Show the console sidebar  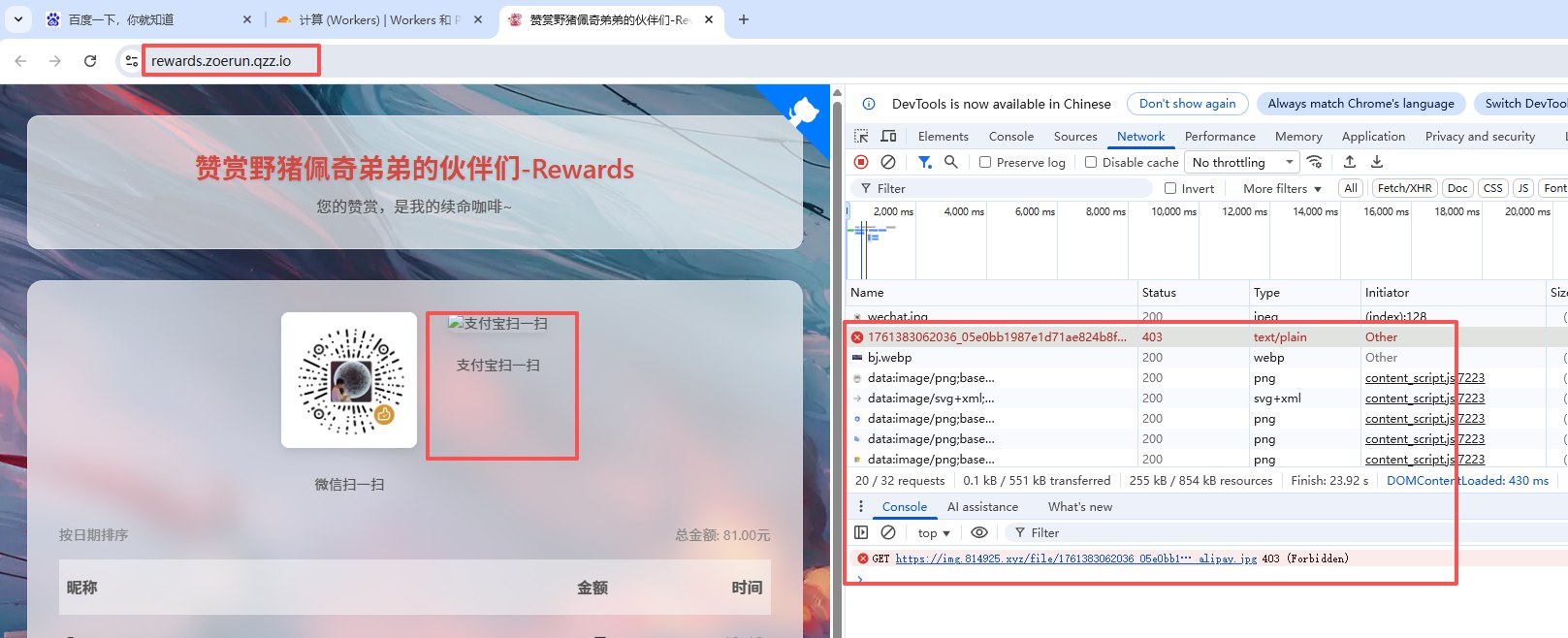[x=861, y=532]
